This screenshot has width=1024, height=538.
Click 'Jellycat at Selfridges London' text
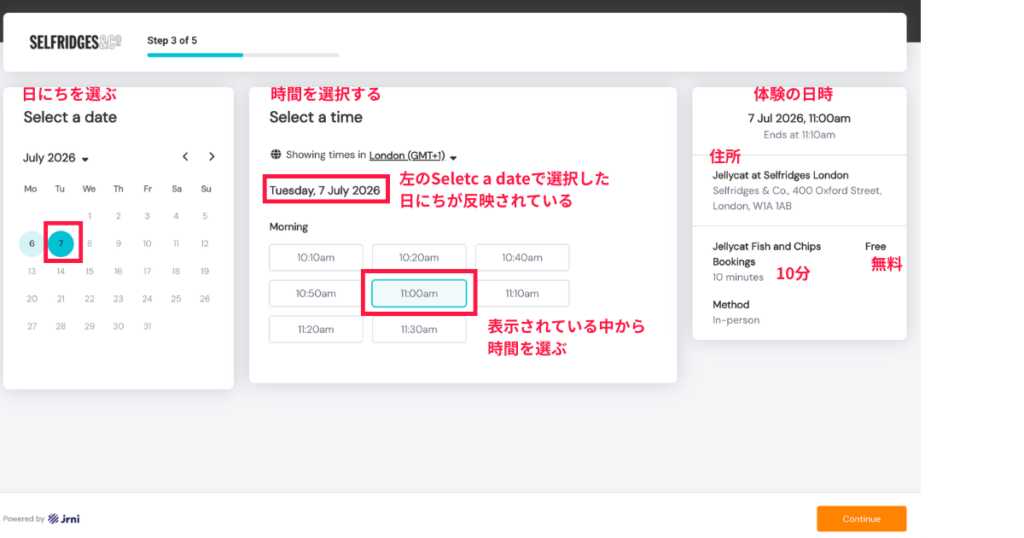point(780,175)
